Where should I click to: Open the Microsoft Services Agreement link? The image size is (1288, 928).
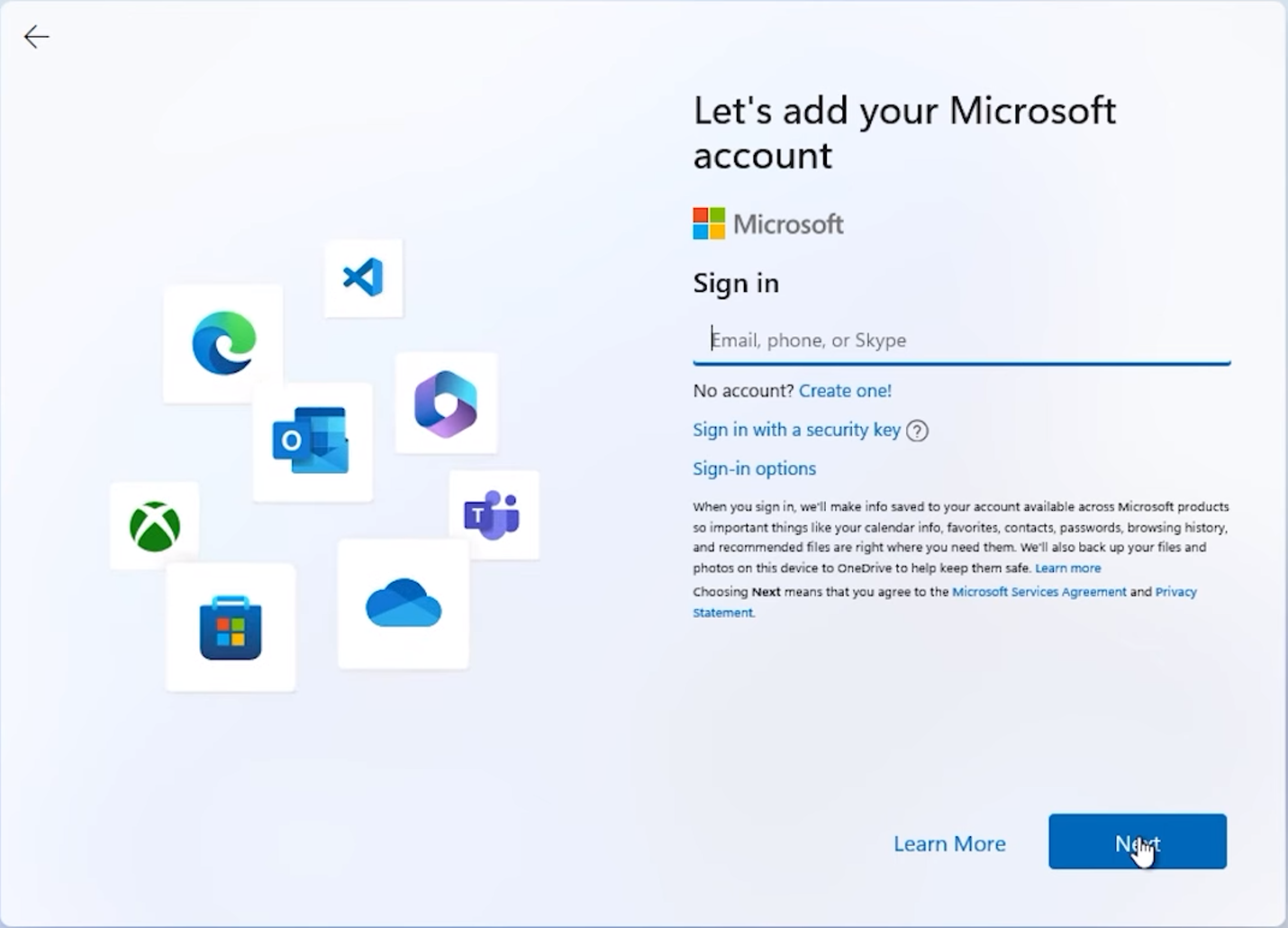tap(1039, 592)
